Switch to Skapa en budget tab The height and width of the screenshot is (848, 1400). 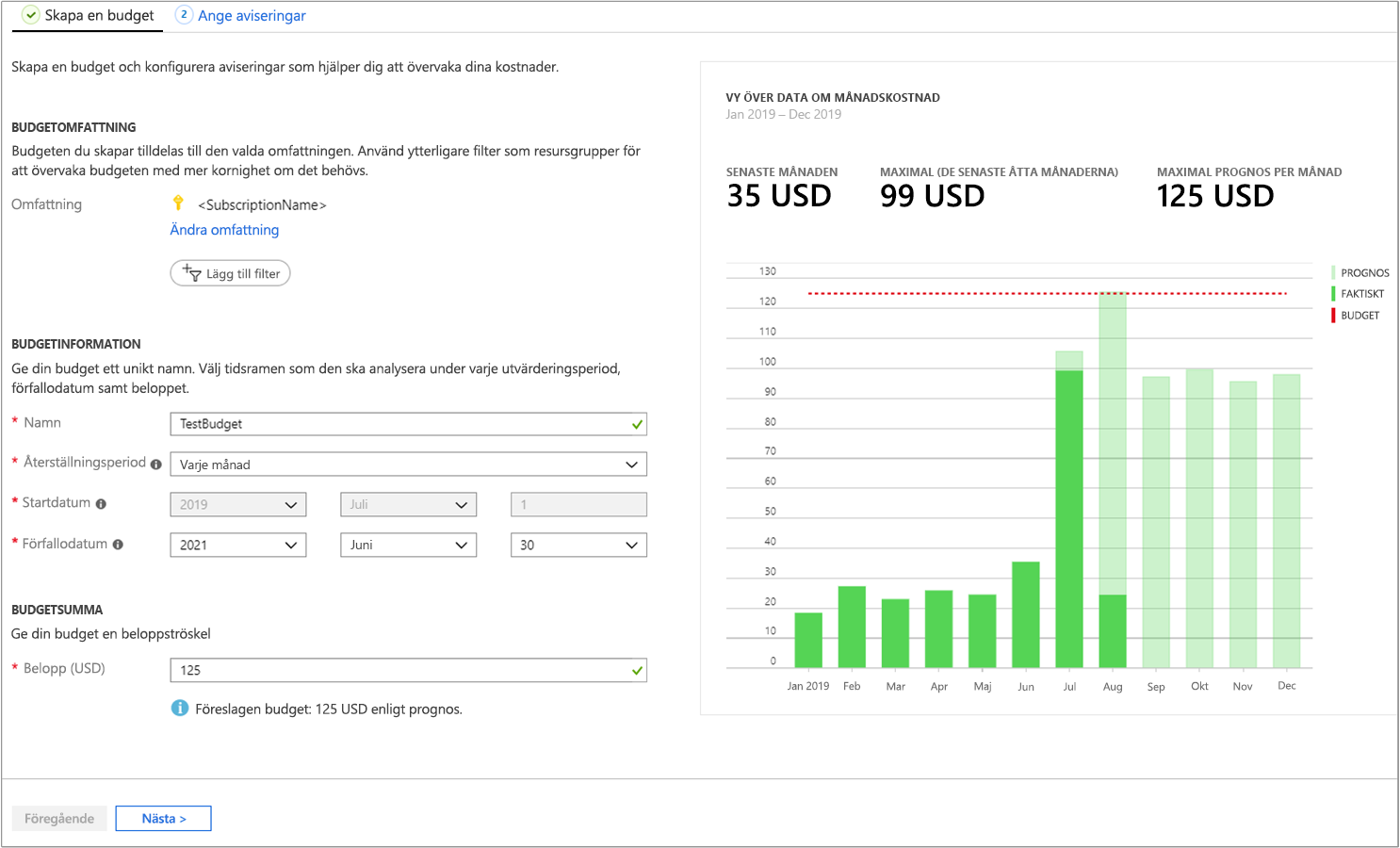pyautogui.click(x=88, y=16)
